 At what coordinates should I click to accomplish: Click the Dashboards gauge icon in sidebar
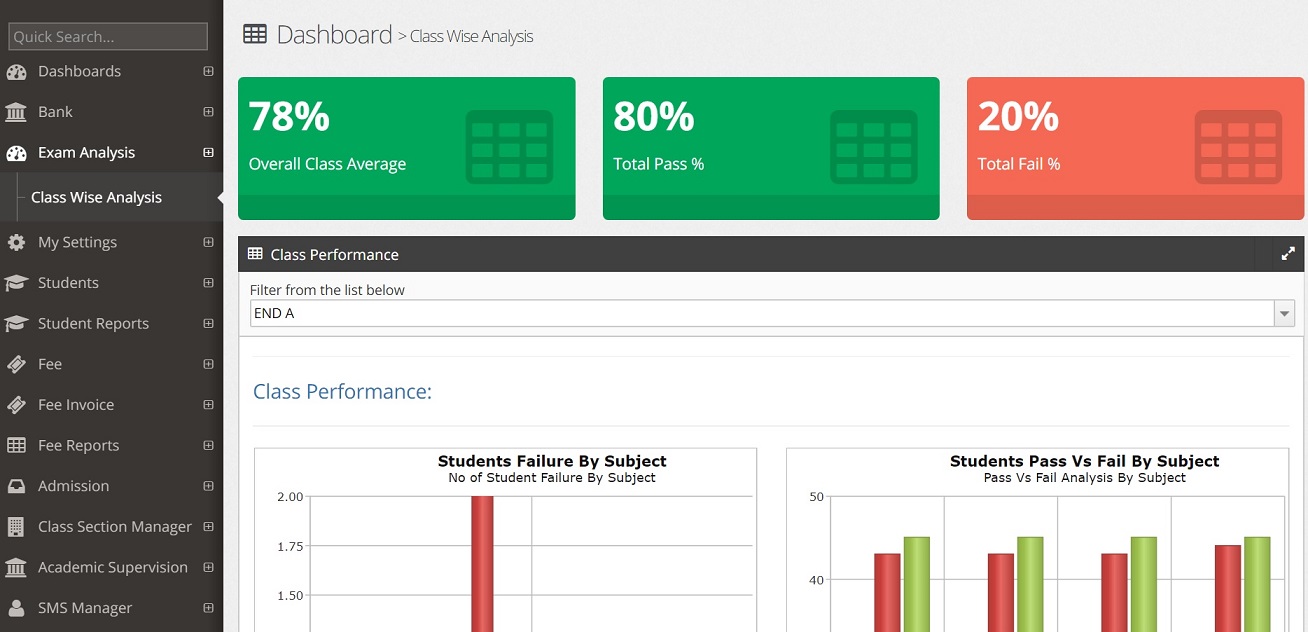point(16,72)
